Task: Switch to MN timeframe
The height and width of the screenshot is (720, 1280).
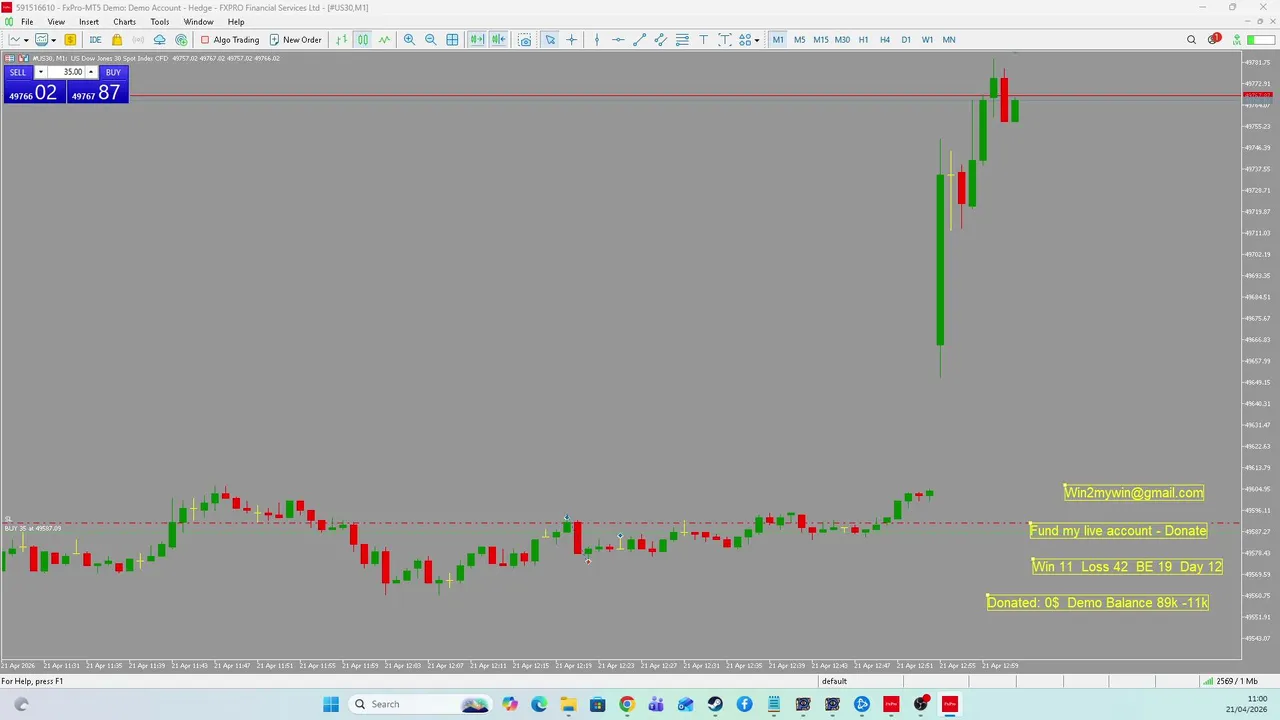Action: coord(949,40)
